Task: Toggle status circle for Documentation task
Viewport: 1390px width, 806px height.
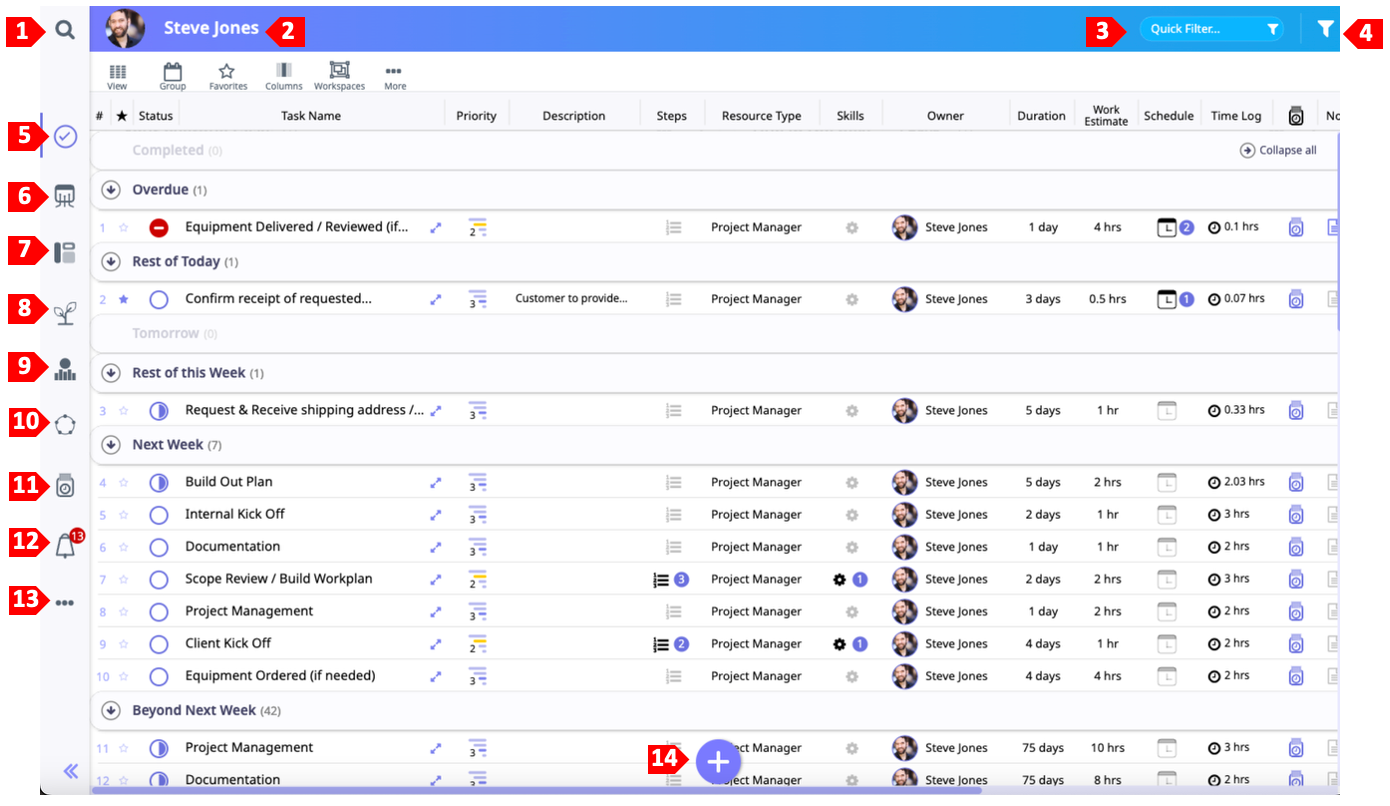Action: point(158,547)
